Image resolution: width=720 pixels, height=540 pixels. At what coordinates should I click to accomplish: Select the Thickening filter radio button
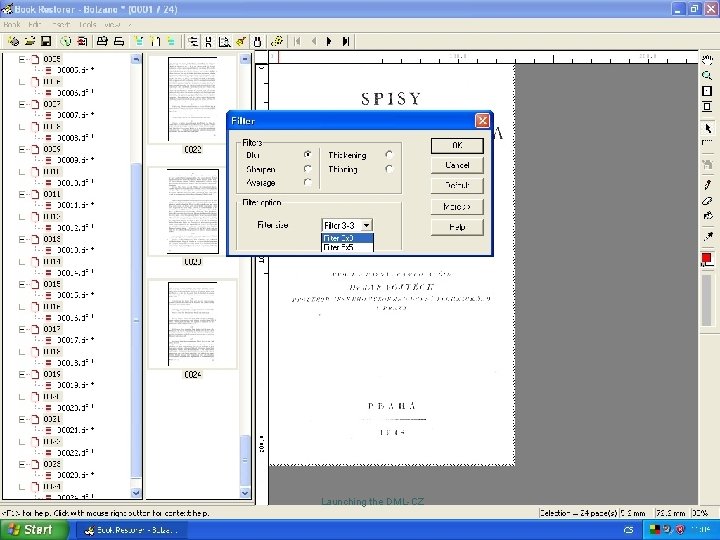tap(389, 155)
